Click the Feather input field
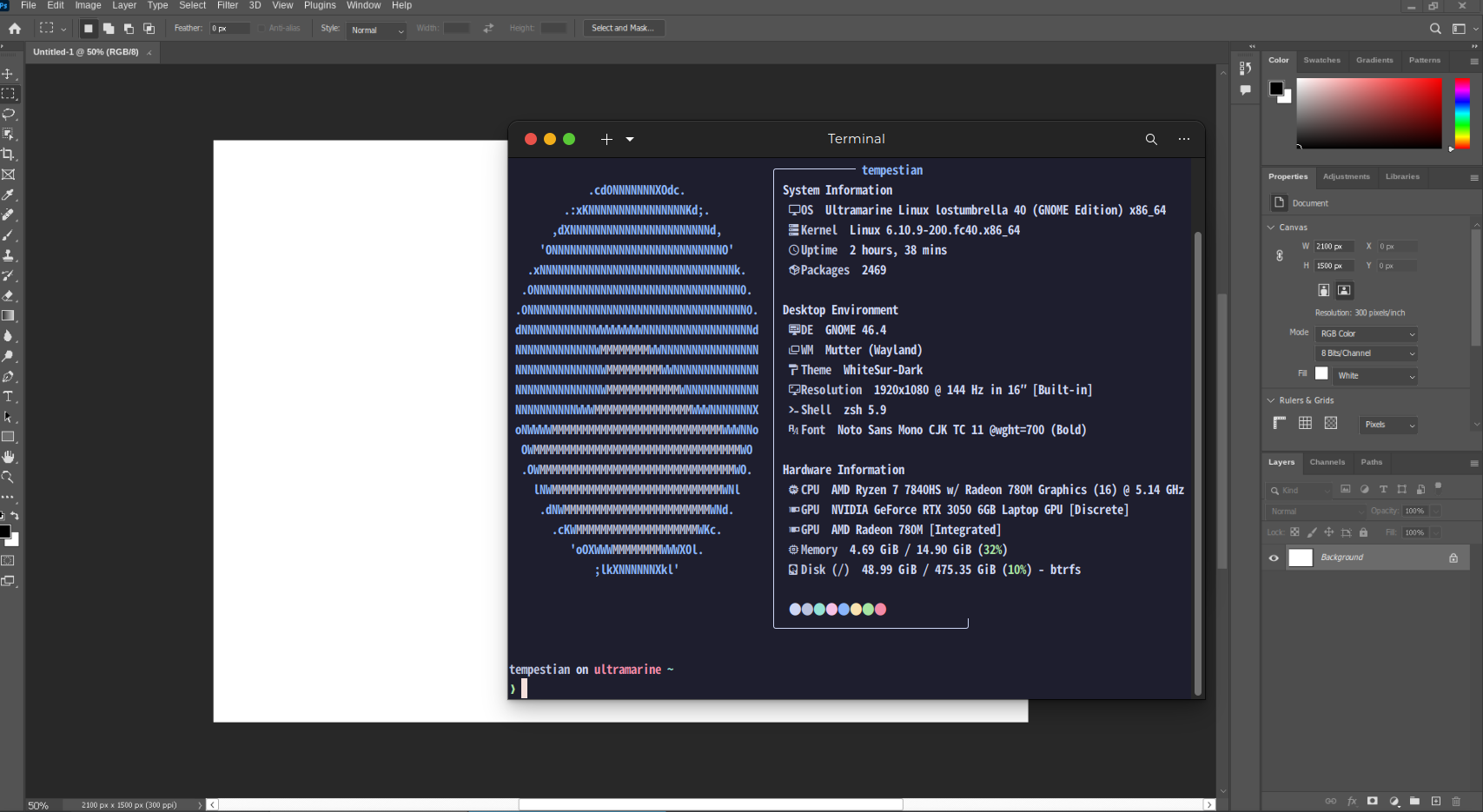Image resolution: width=1483 pixels, height=812 pixels. tap(230, 29)
